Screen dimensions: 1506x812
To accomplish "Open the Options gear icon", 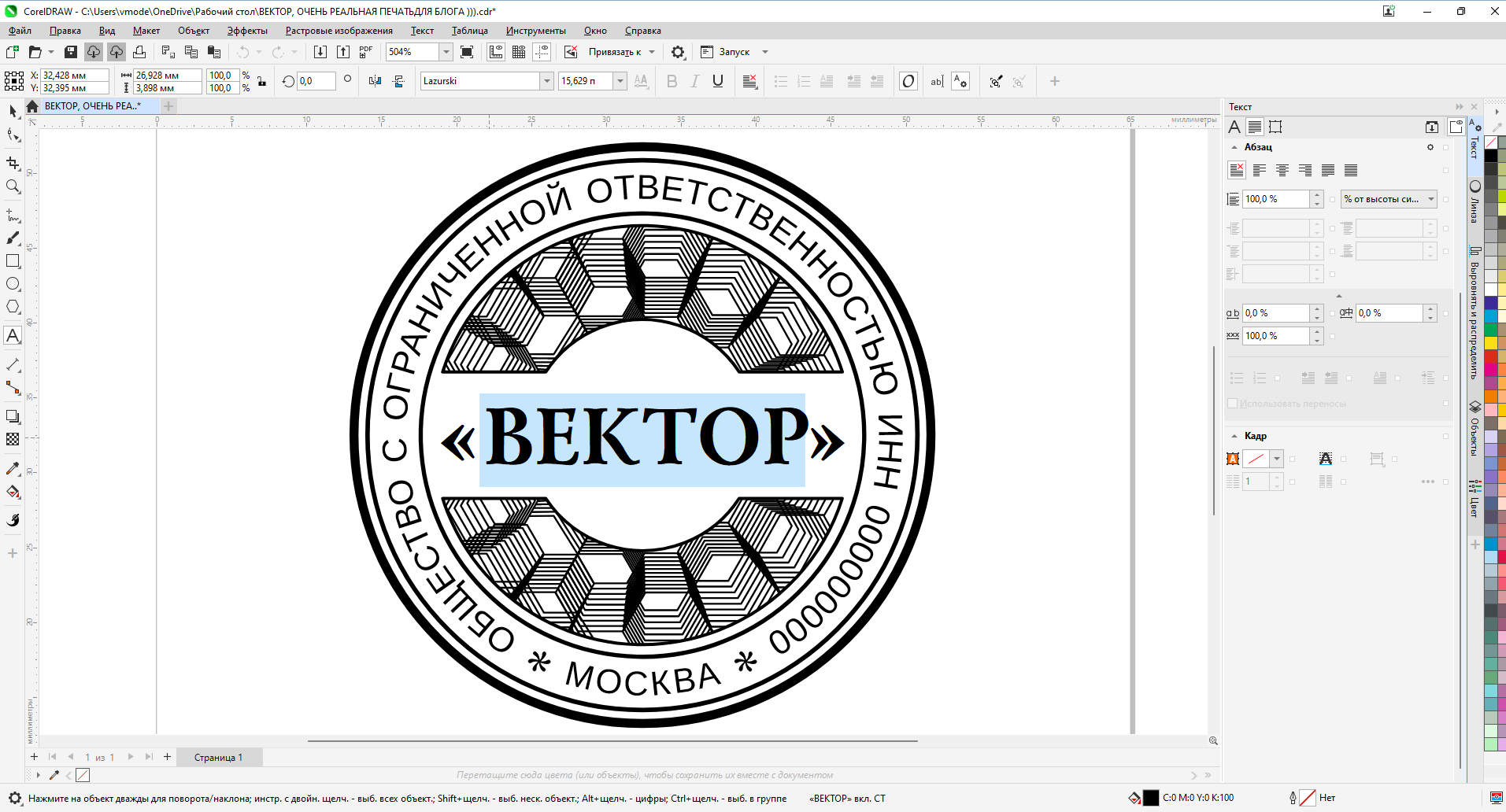I will (678, 52).
